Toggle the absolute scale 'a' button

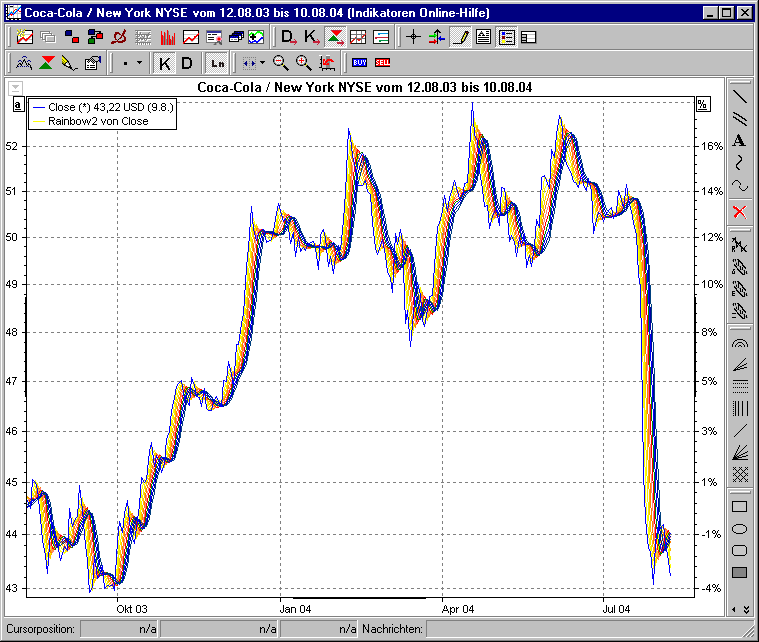(x=17, y=104)
